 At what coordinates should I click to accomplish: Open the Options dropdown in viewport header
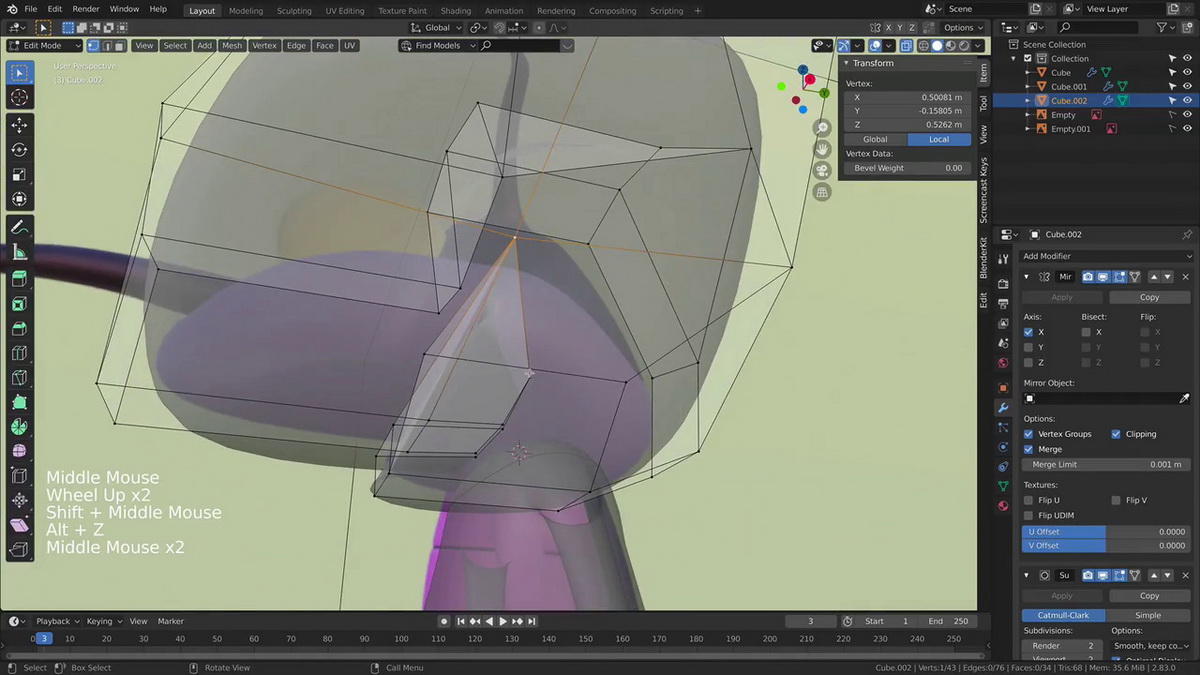click(963, 28)
